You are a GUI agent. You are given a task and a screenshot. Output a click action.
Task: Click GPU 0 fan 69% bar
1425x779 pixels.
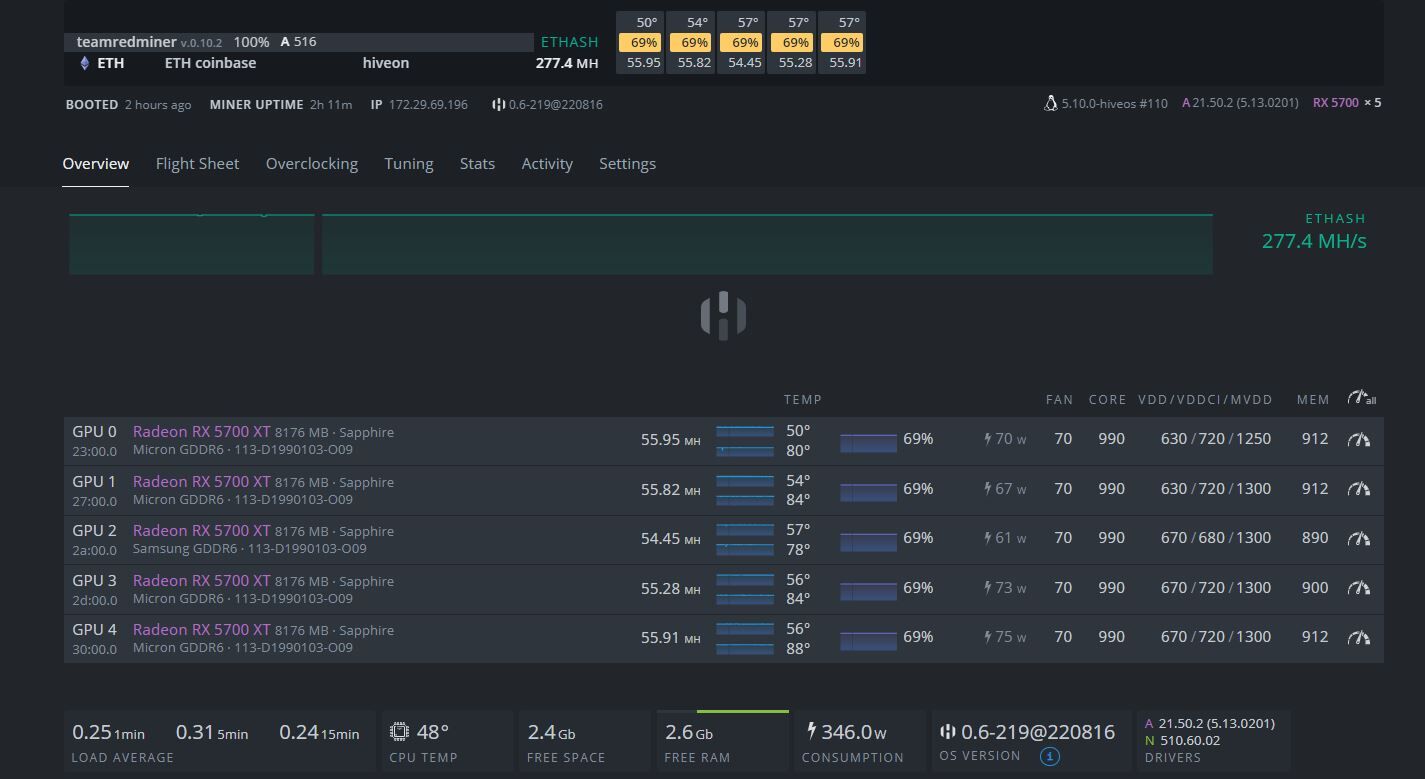point(868,442)
